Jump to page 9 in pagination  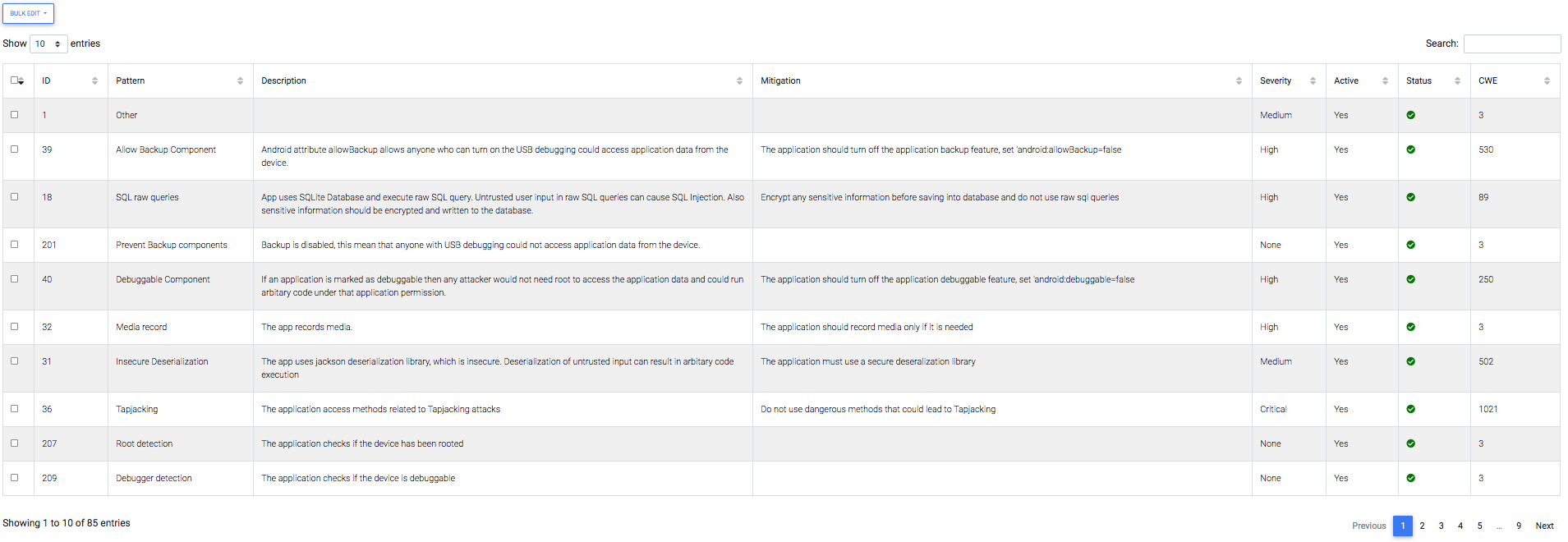click(1519, 526)
